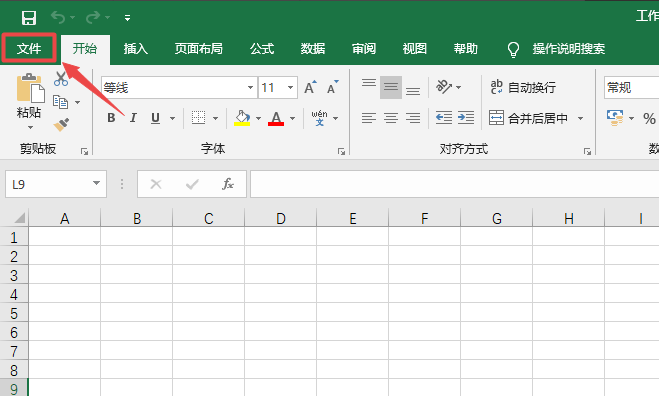Expand the 粘贴 options arrow
Screen dimensions: 659x396
pos(30,127)
